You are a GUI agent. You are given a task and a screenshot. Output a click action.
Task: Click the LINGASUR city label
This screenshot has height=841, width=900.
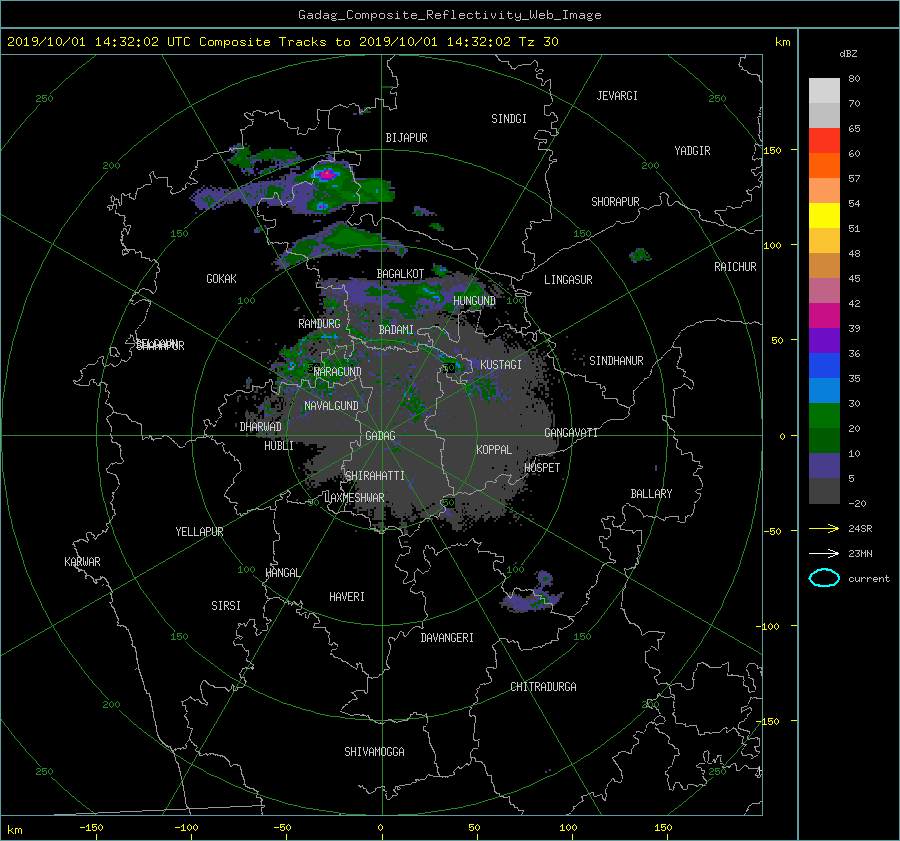[568, 280]
